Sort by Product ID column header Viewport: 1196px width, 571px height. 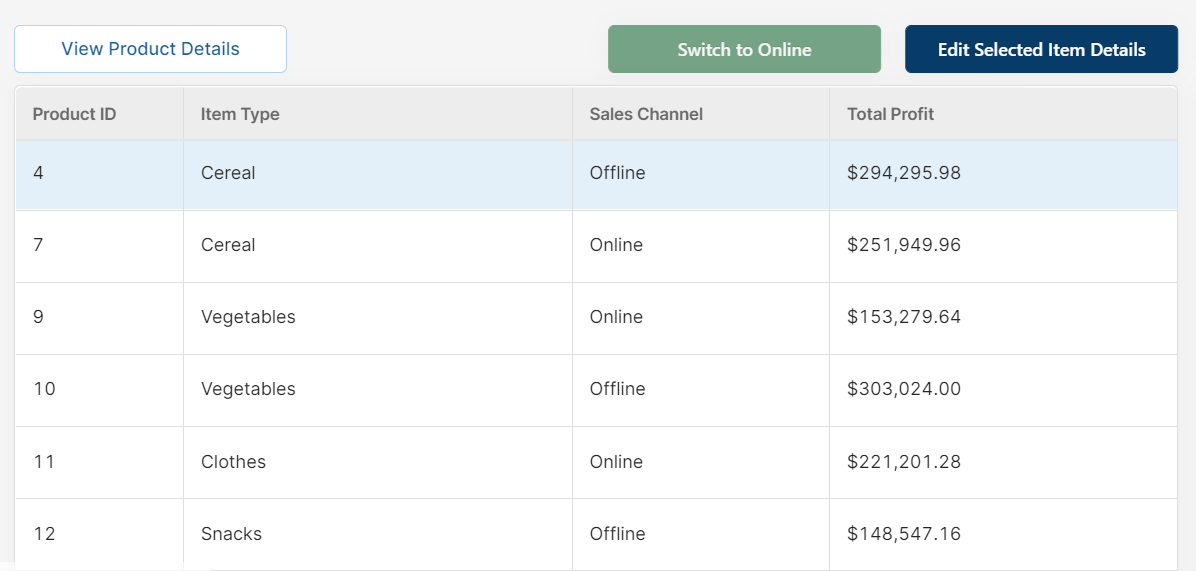click(100, 114)
